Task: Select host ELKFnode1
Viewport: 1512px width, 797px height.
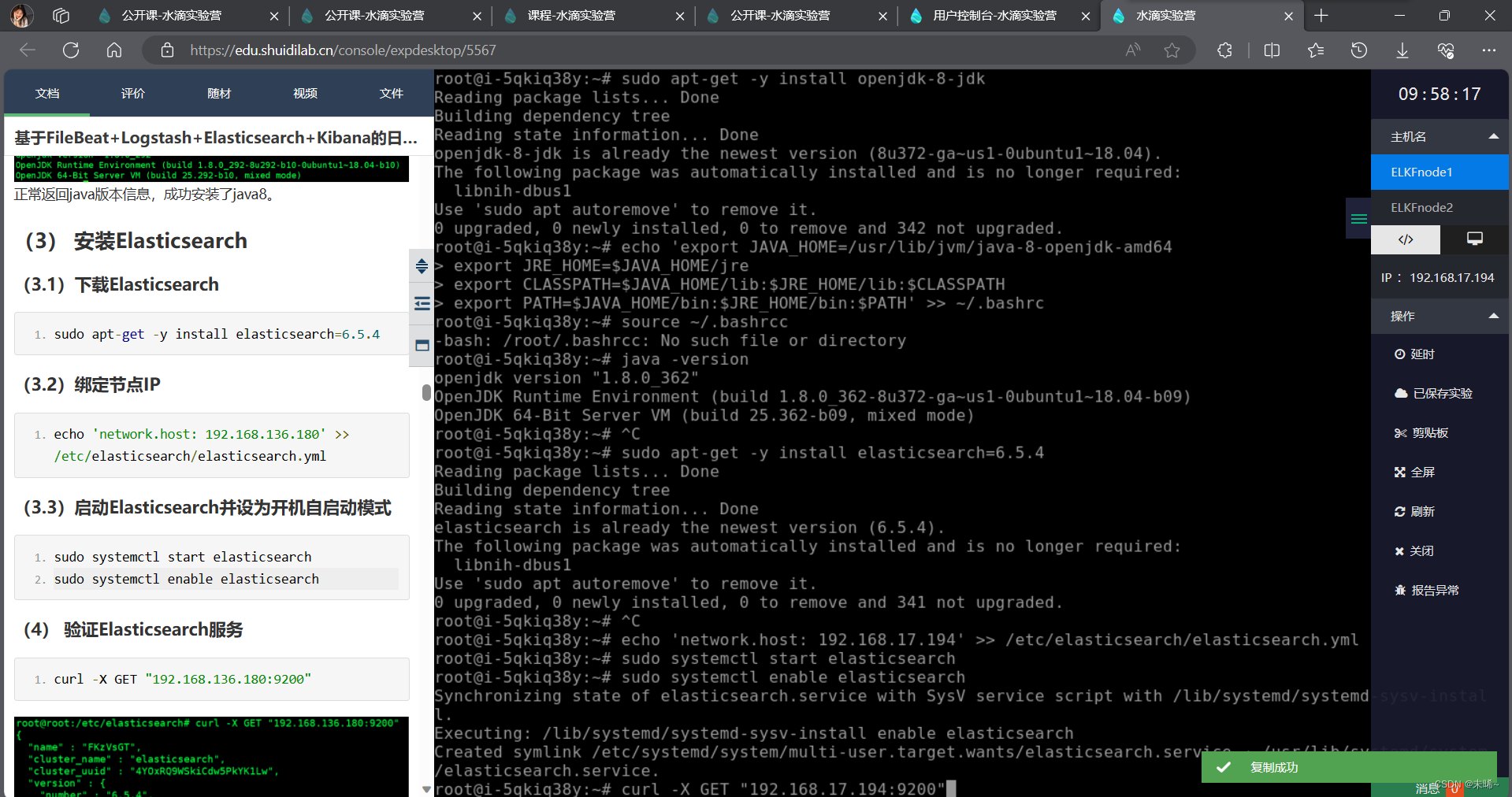Action: pyautogui.click(x=1440, y=172)
